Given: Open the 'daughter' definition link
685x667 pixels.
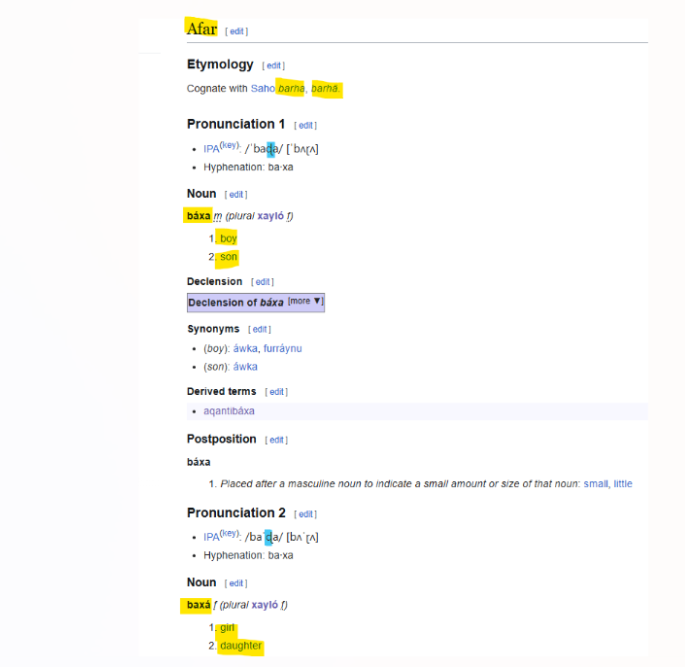Looking at the screenshot, I should 241,646.
